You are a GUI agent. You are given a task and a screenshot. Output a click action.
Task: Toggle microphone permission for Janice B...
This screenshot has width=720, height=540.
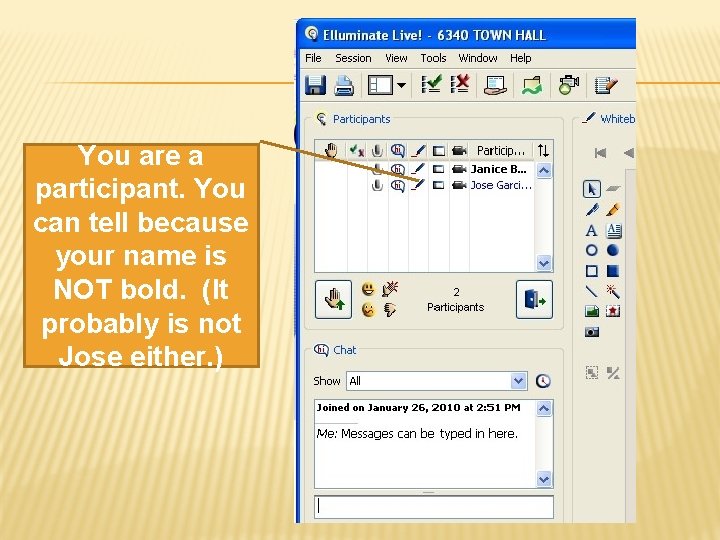pyautogui.click(x=377, y=169)
